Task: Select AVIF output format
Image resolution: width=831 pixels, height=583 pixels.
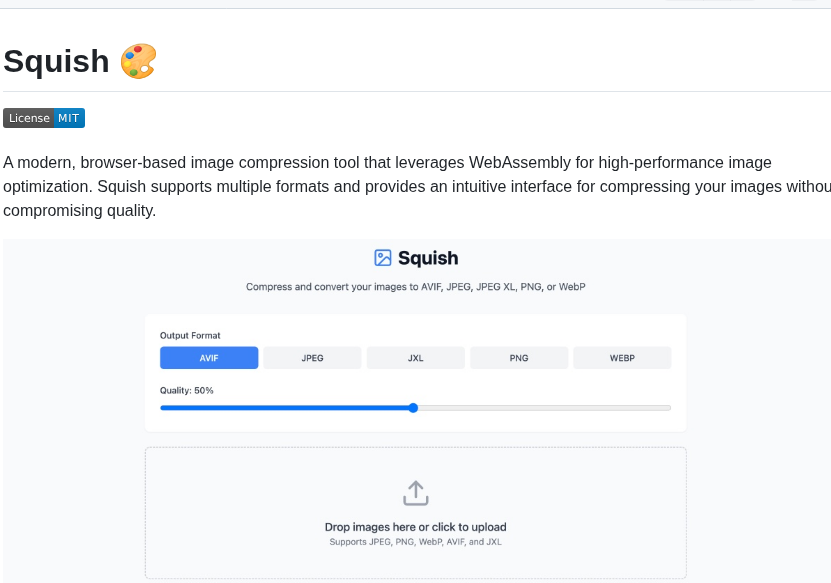Action: [x=209, y=358]
